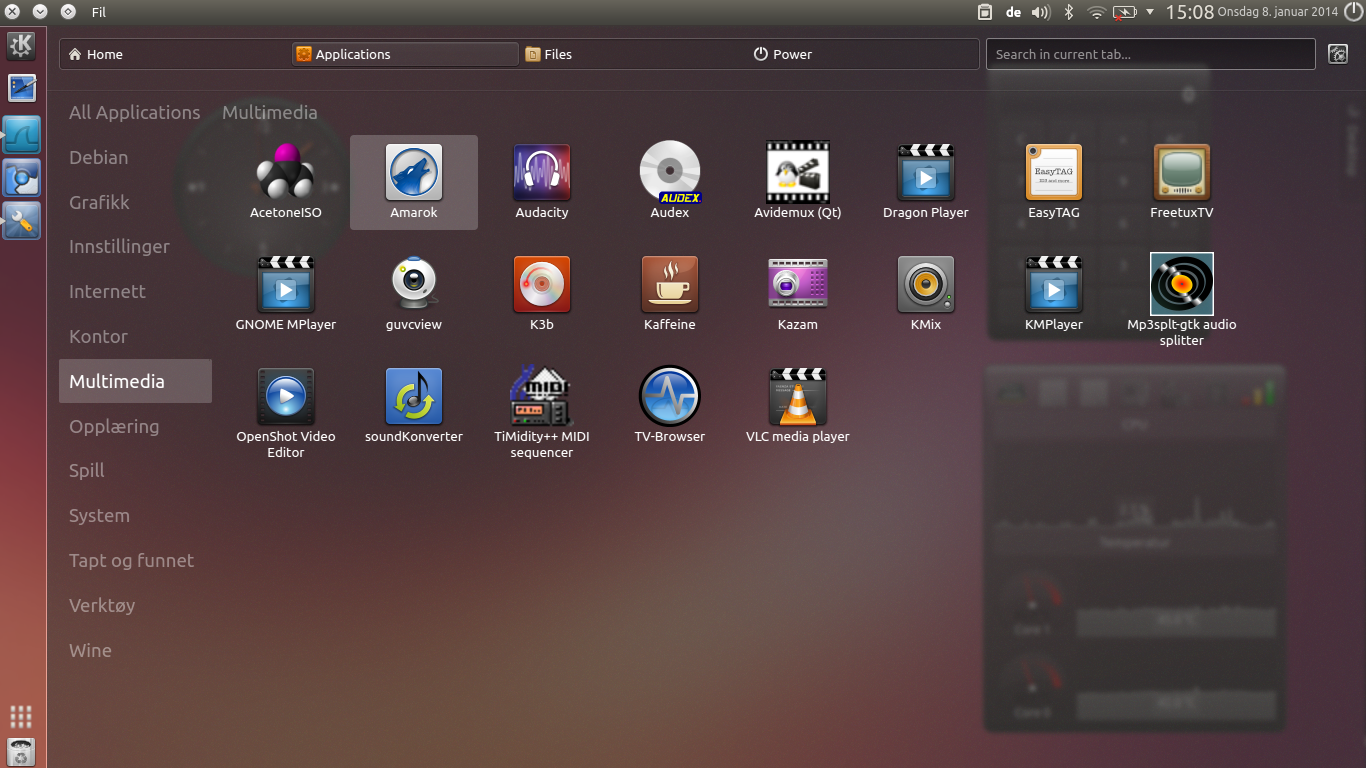
Task: Open launcher configuration button beside the search field
Action: [x=1338, y=54]
